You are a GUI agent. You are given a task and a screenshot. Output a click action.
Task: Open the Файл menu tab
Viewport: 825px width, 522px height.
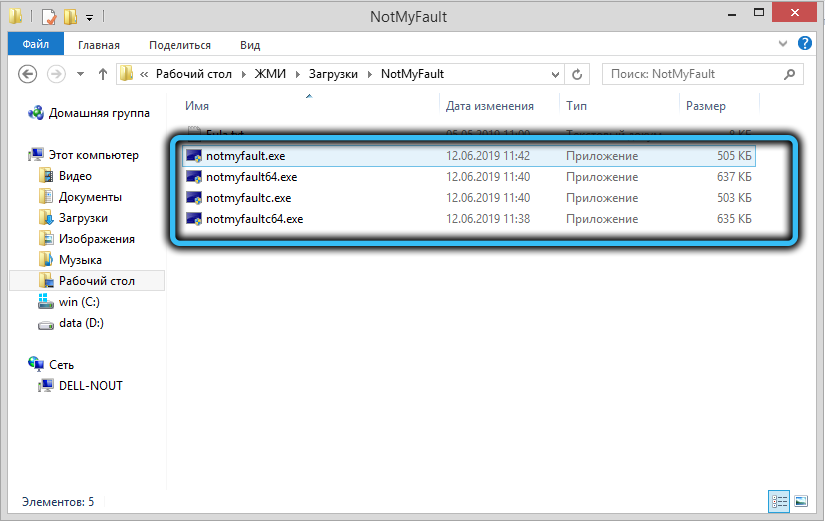click(35, 45)
